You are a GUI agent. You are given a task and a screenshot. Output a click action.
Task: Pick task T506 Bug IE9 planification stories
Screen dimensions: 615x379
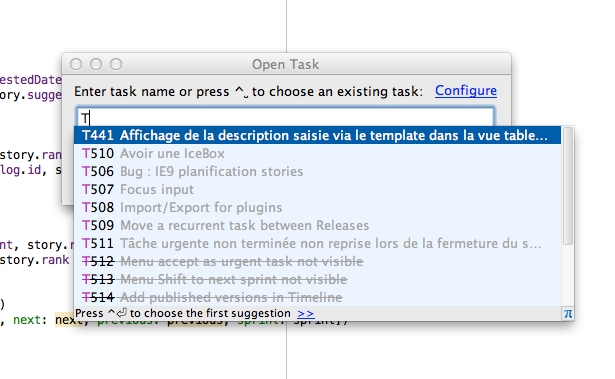click(x=317, y=171)
